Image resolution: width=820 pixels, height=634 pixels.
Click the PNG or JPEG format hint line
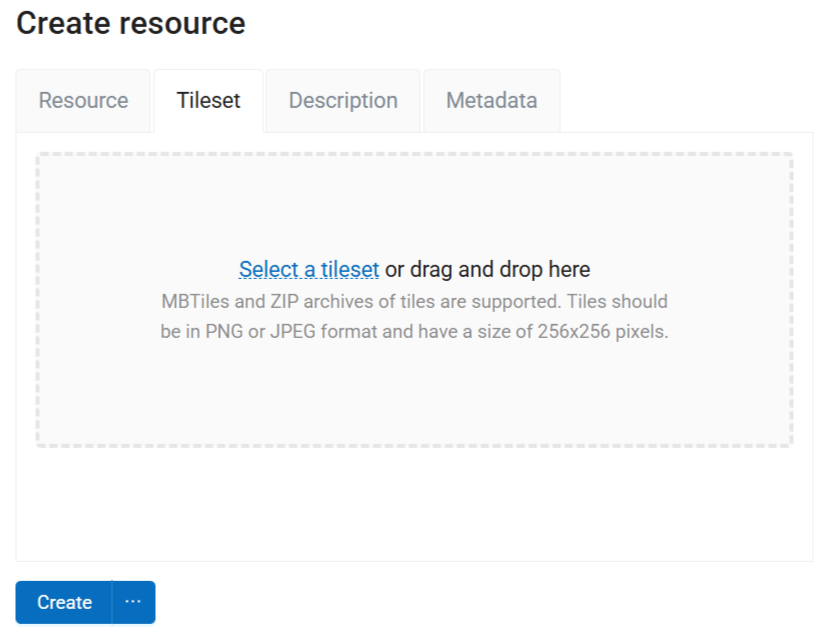[x=414, y=331]
